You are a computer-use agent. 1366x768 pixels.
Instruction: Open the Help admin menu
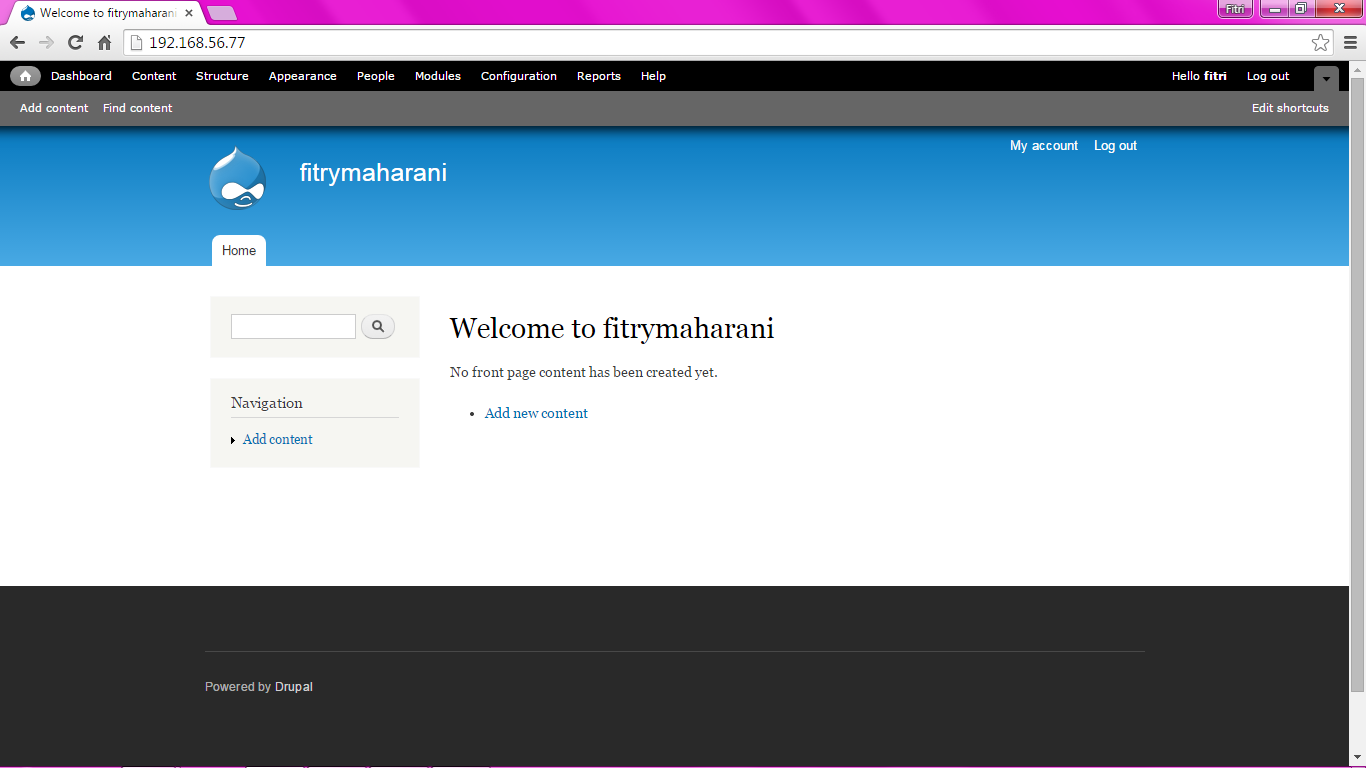point(653,76)
